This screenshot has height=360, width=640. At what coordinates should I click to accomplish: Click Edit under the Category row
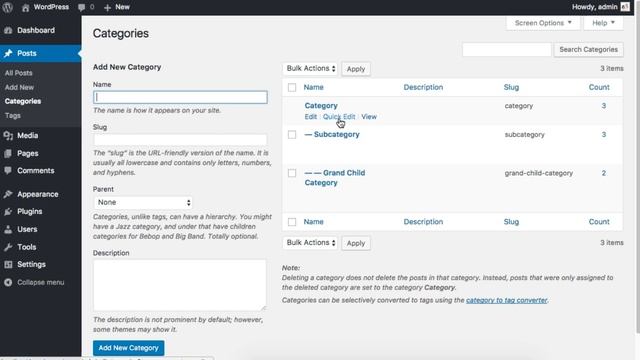point(311,117)
